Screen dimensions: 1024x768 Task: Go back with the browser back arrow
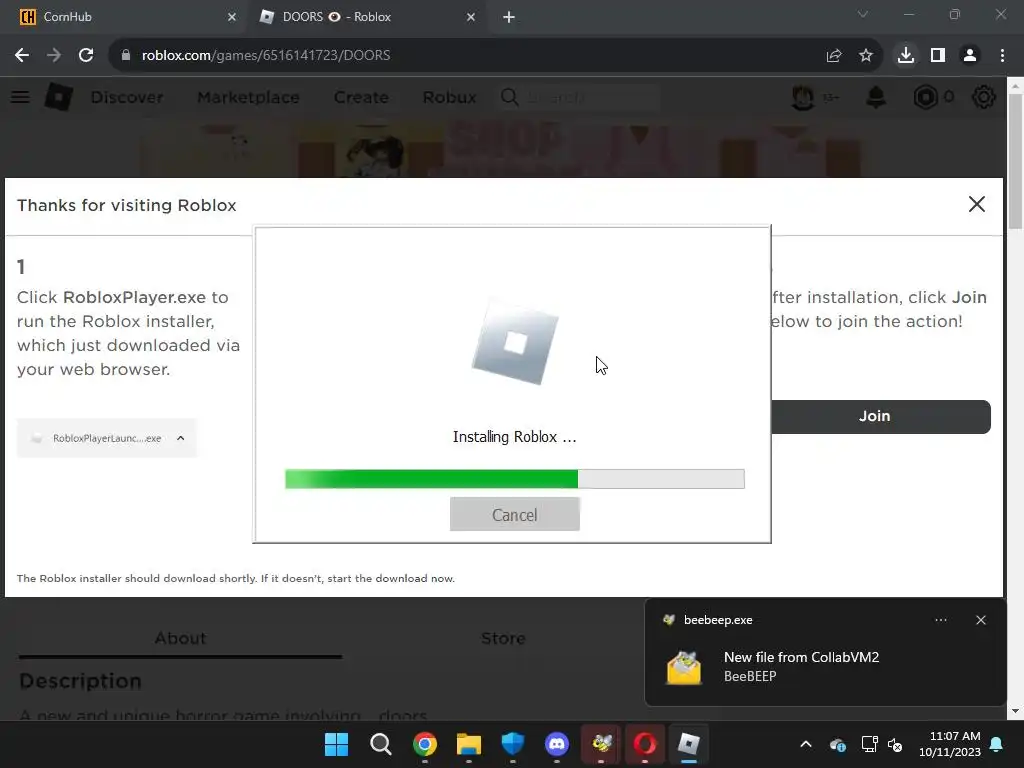pos(22,56)
